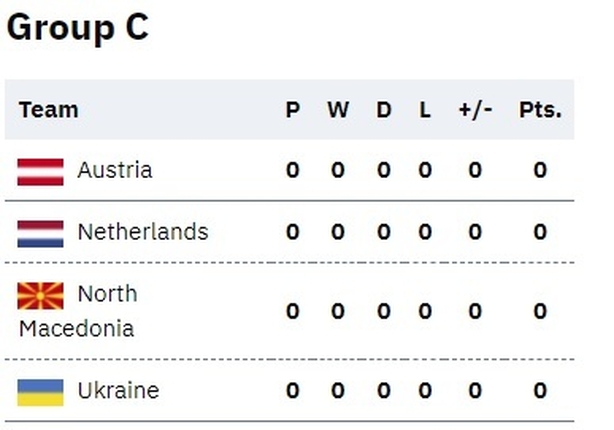Click the Netherlands flag icon
This screenshot has width=614, height=430.
click(x=40, y=233)
